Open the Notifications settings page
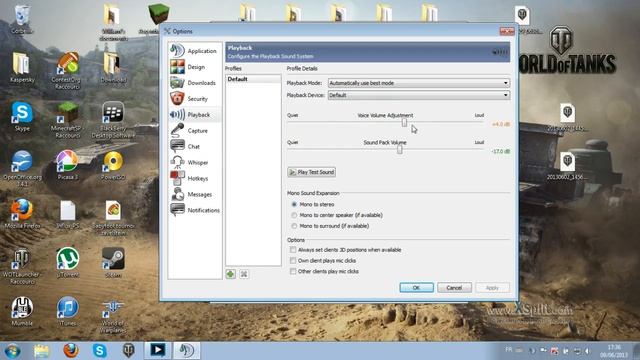Screen dimensions: 640x360 pos(195,210)
